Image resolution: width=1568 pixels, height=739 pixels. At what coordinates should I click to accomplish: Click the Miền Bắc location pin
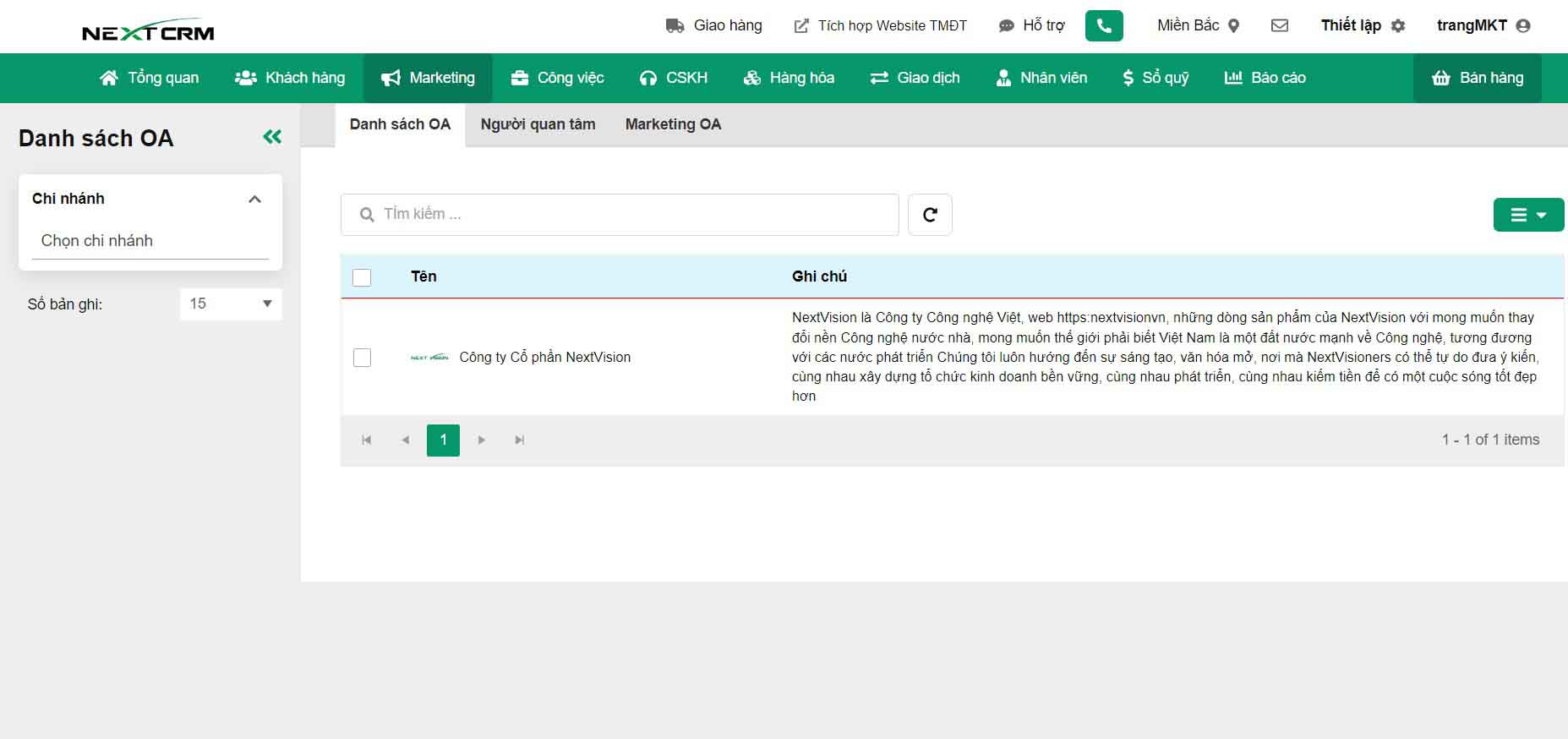click(x=1233, y=26)
